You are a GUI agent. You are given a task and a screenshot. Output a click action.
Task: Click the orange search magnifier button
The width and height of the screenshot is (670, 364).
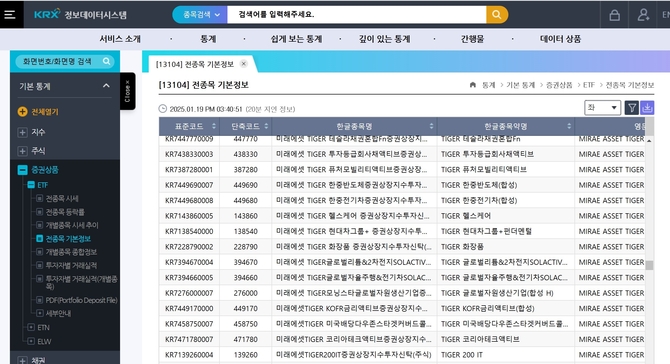(497, 15)
